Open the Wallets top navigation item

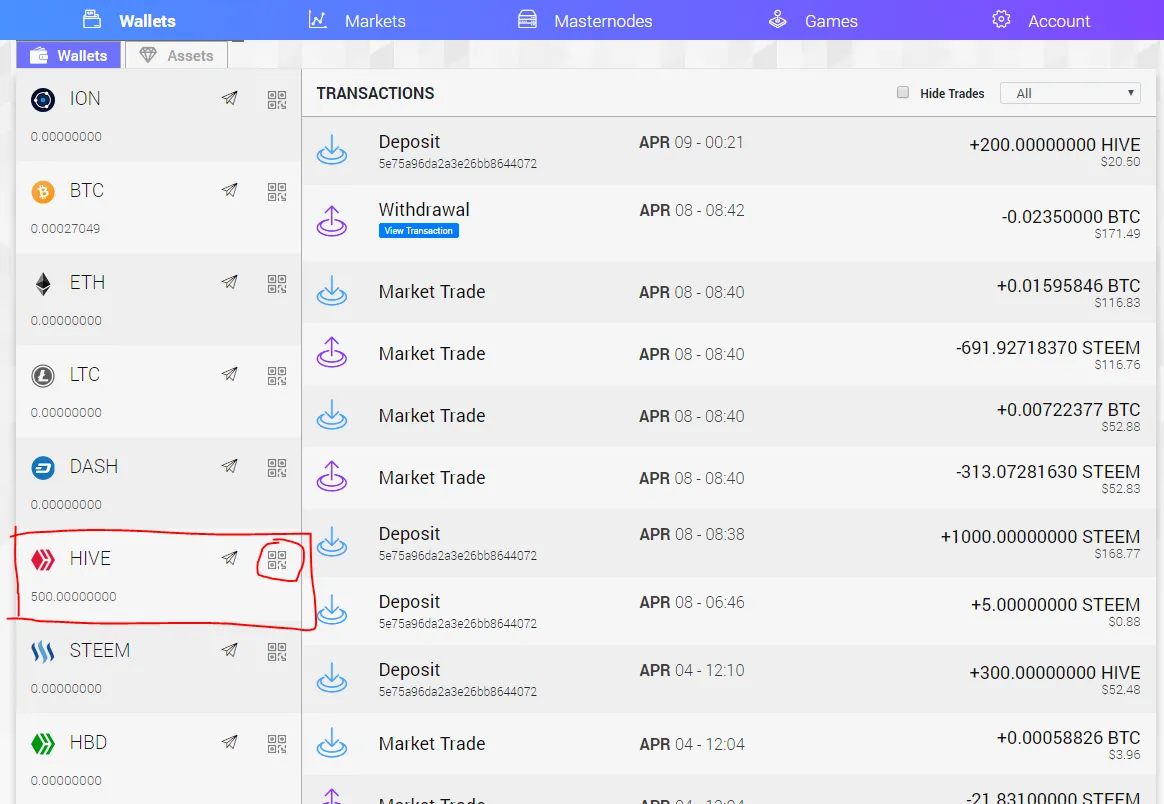click(x=129, y=20)
